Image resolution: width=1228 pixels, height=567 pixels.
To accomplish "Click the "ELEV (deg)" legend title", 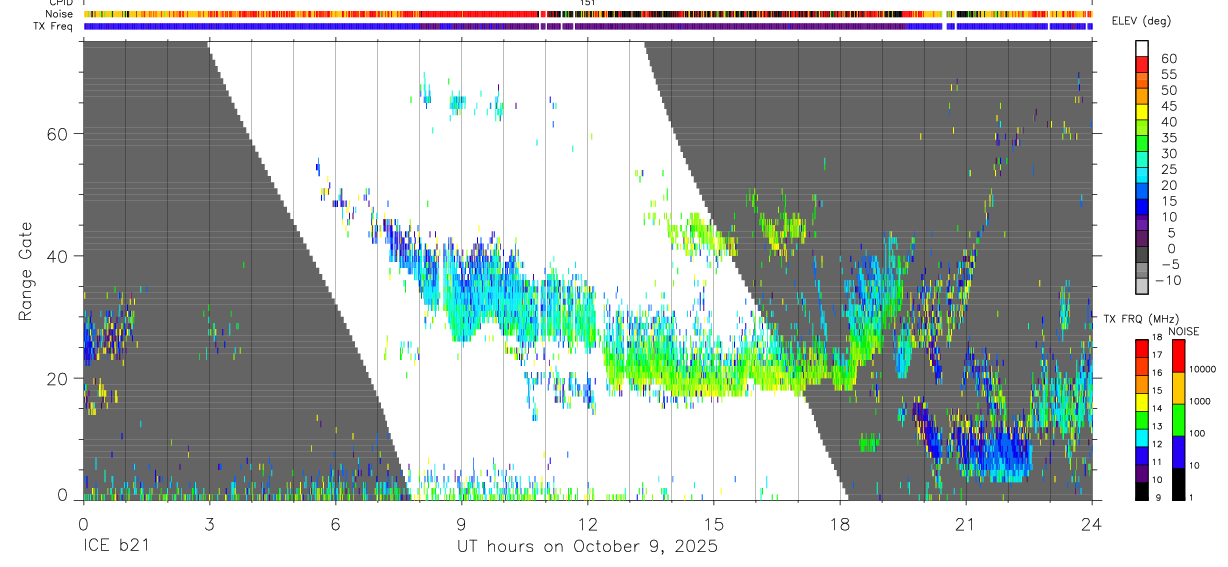I will tap(1143, 21).
